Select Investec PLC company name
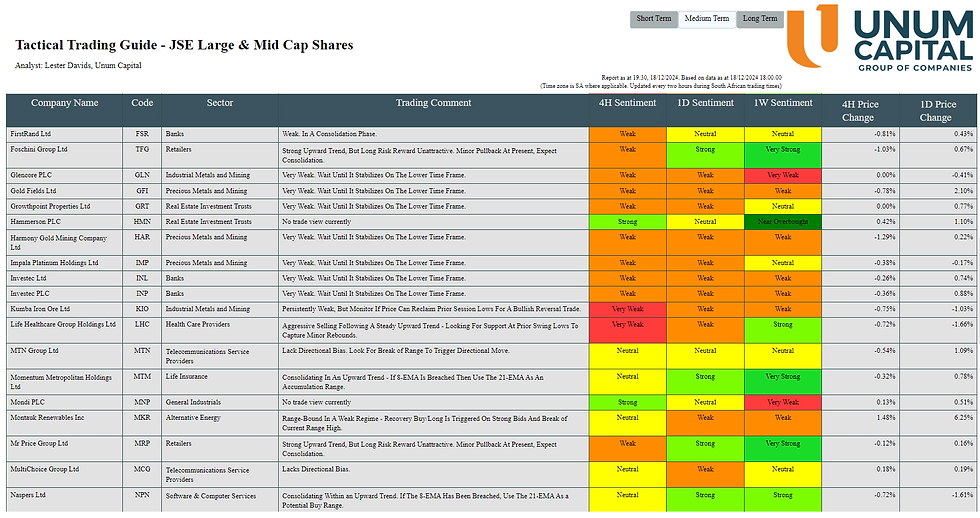The height and width of the screenshot is (518, 980). [29, 294]
